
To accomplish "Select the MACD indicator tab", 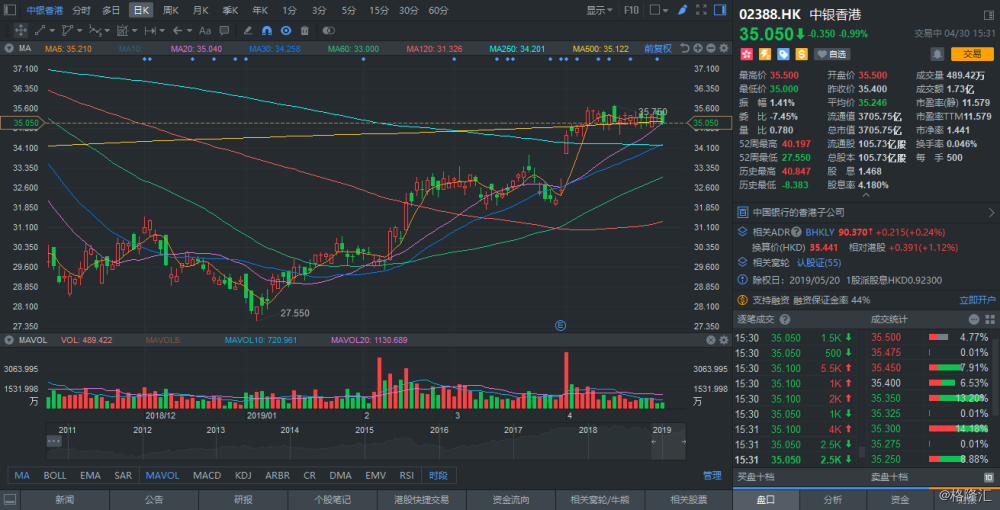I will [207, 476].
